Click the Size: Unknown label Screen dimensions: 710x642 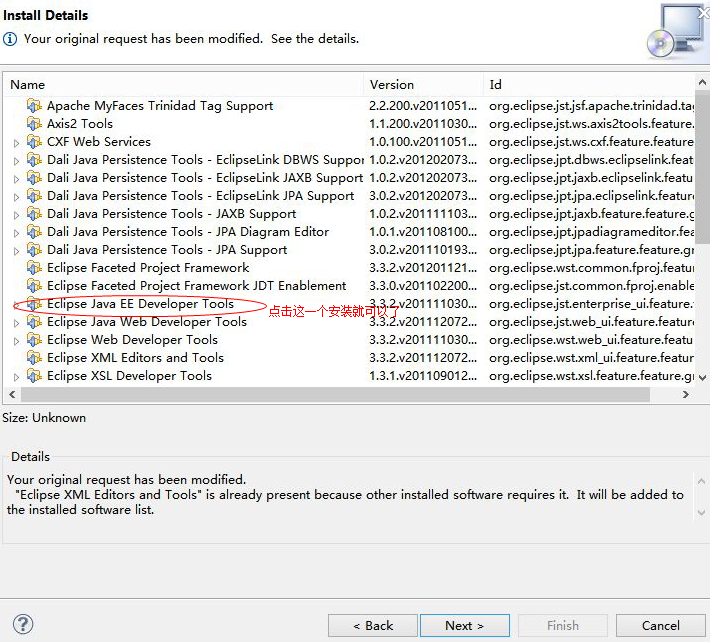(44, 417)
